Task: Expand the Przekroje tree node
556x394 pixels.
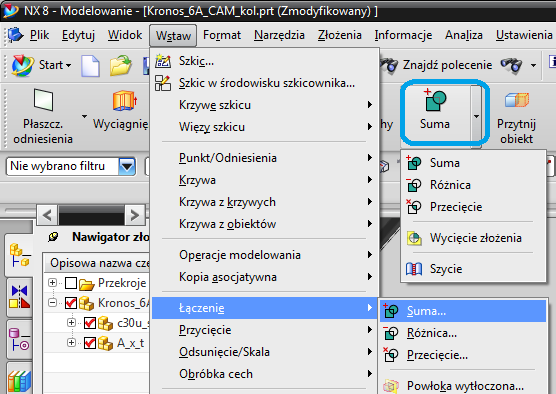Action: (52, 283)
